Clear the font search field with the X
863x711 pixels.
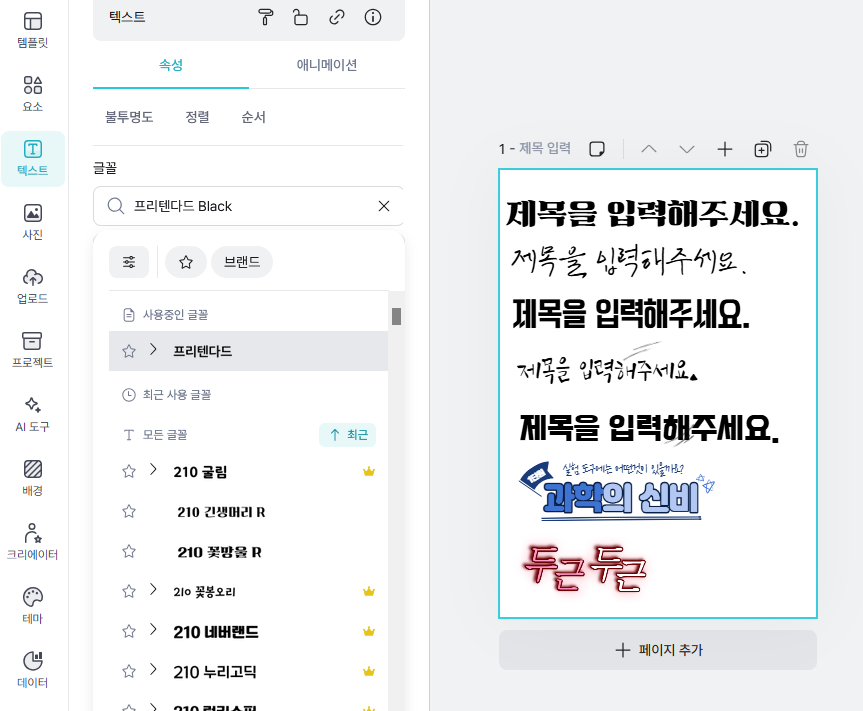tap(383, 205)
